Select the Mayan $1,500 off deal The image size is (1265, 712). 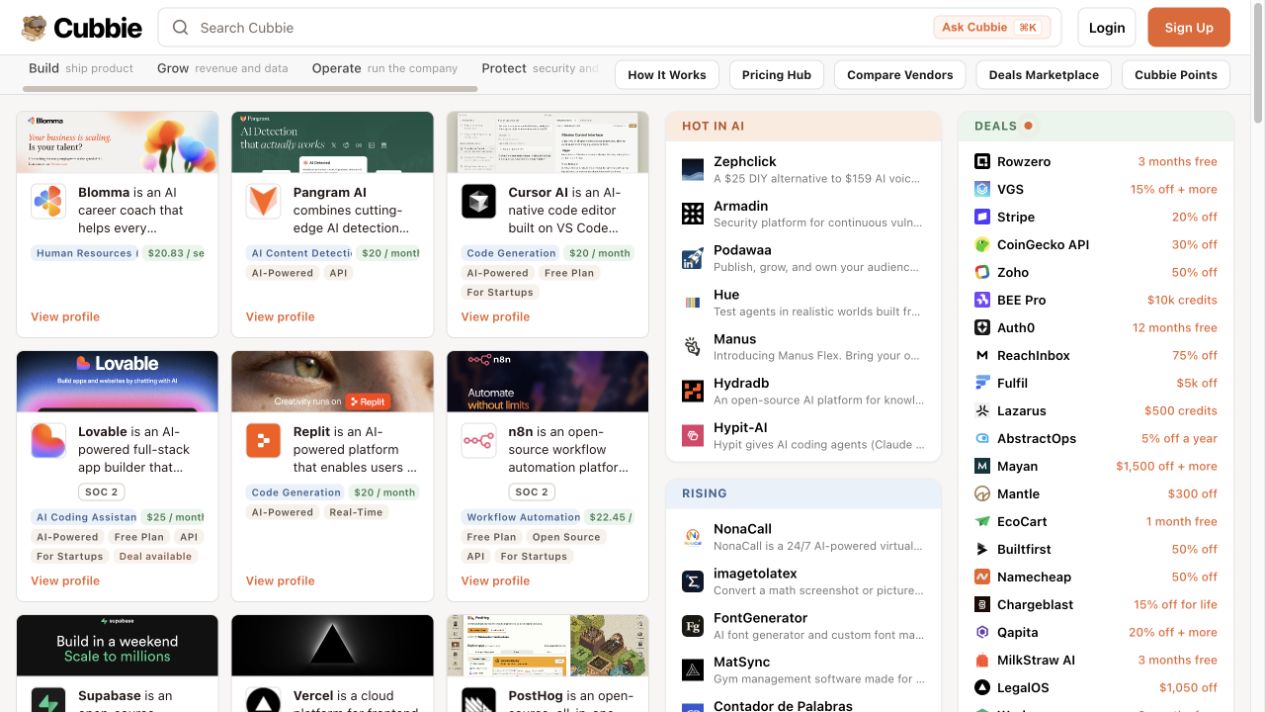click(x=1095, y=466)
